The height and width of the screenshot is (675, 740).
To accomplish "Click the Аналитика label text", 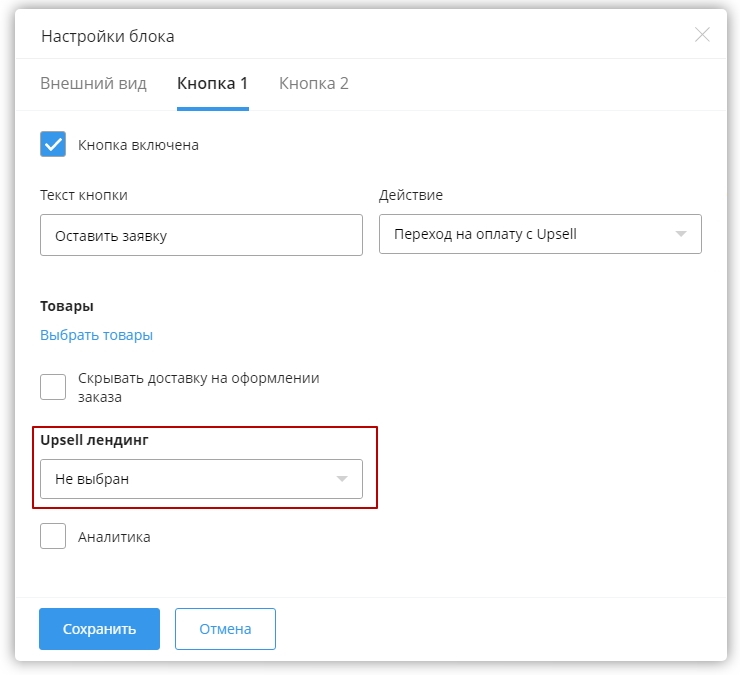I will [x=114, y=537].
